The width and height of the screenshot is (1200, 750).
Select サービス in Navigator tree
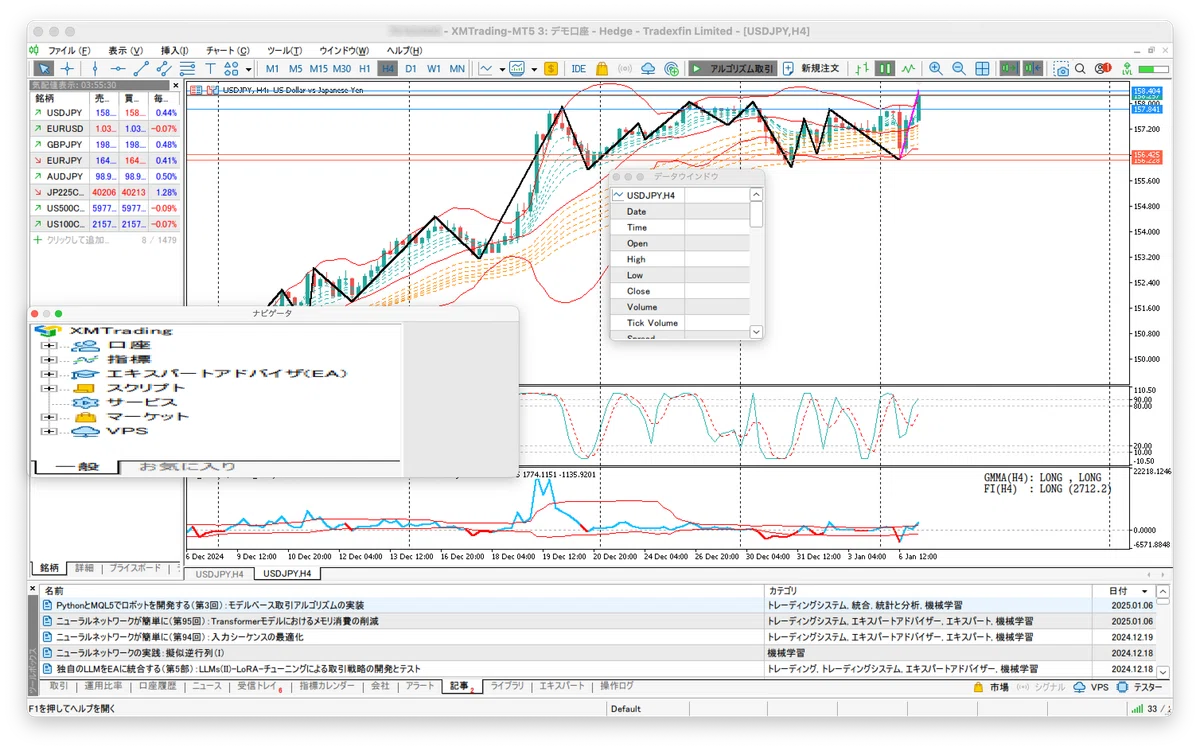click(x=142, y=402)
